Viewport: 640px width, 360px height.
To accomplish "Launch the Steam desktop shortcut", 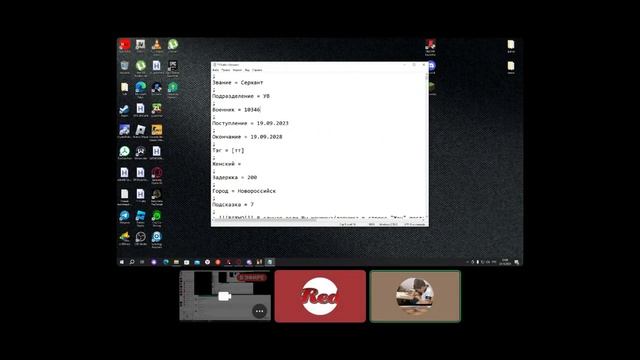I will [x=124, y=109].
